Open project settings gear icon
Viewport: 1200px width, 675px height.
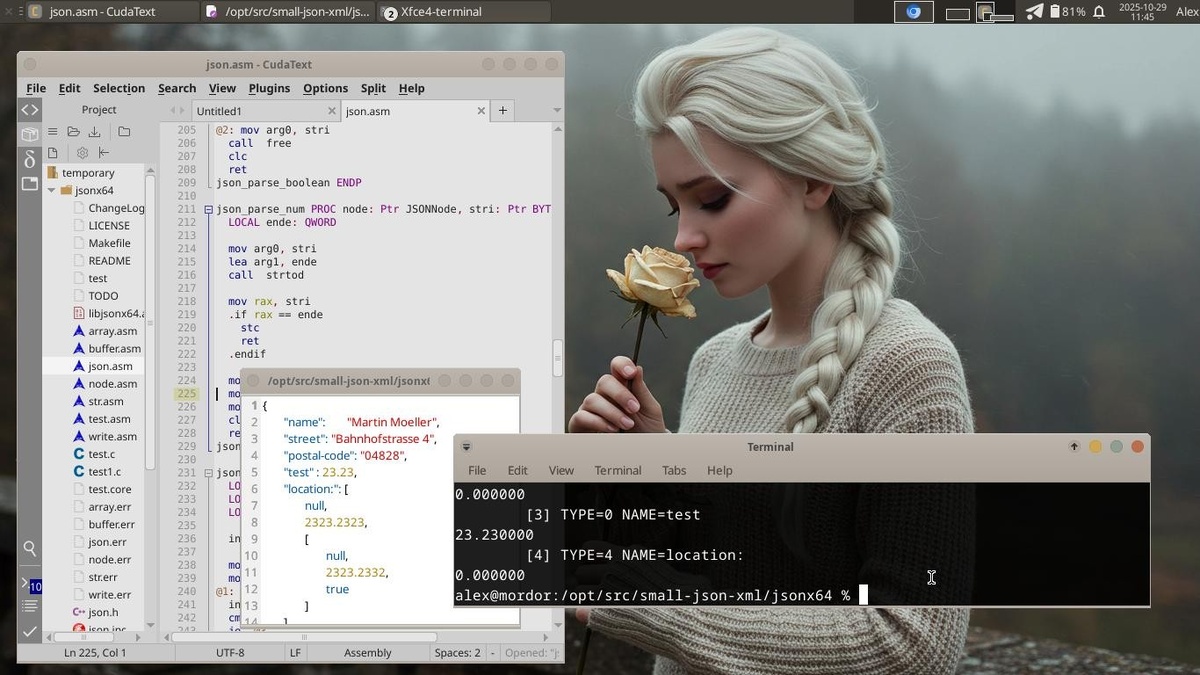click(x=82, y=153)
